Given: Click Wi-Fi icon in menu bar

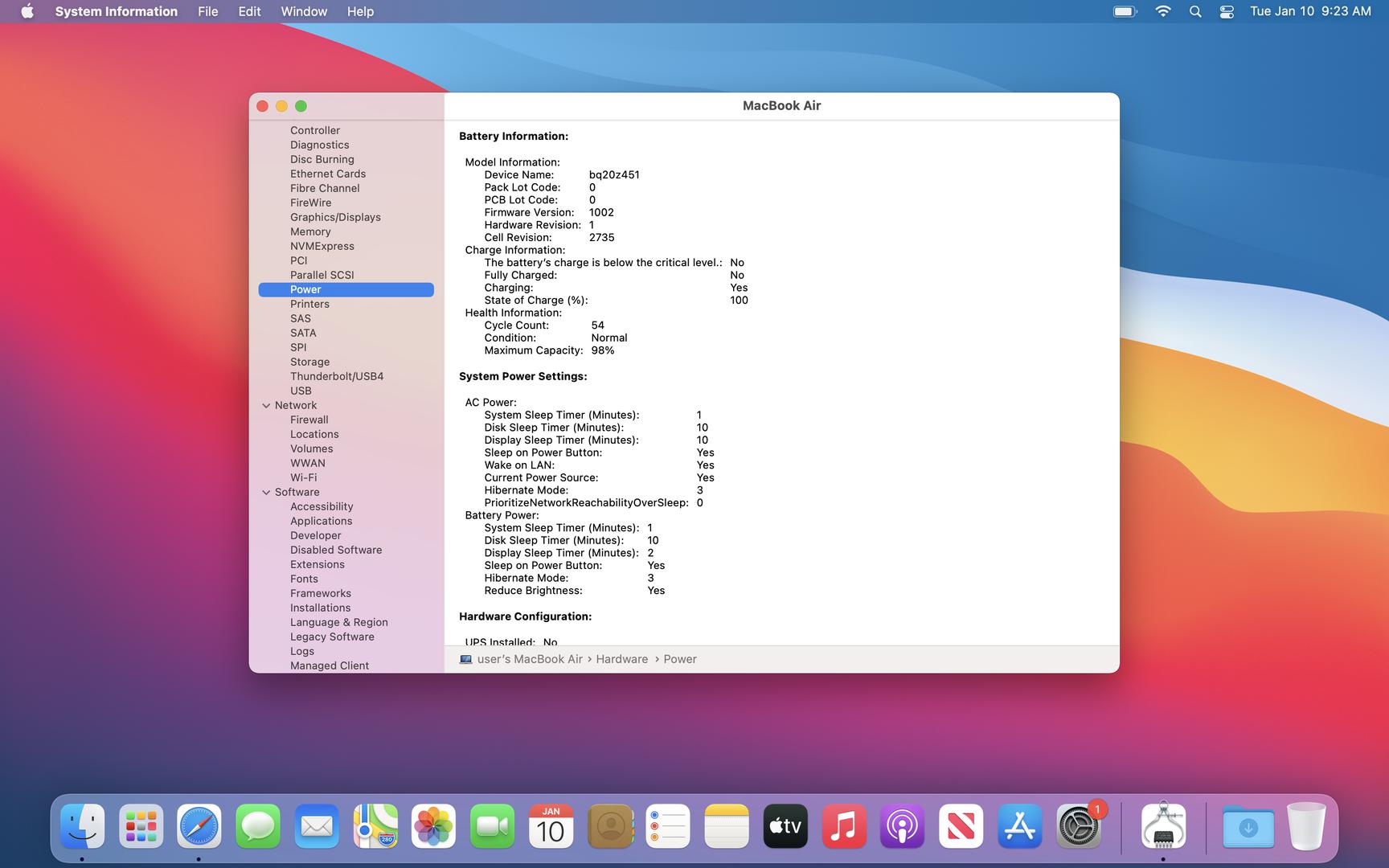Looking at the screenshot, I should (1162, 11).
